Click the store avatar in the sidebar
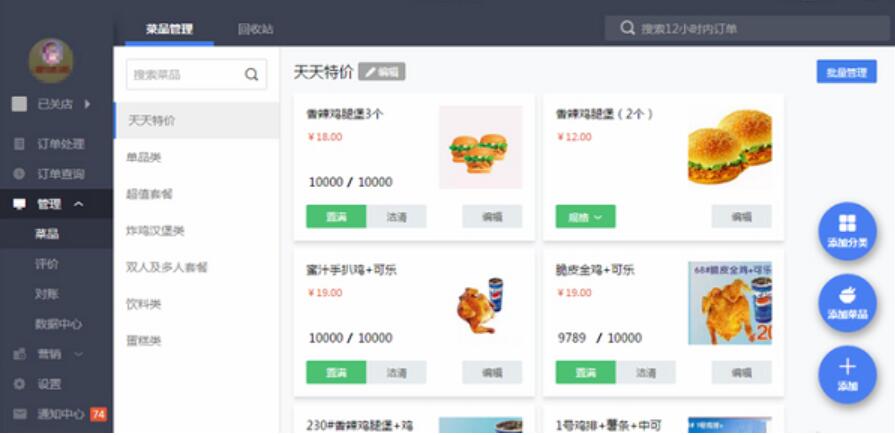The width and height of the screenshot is (895, 435). pos(51,61)
